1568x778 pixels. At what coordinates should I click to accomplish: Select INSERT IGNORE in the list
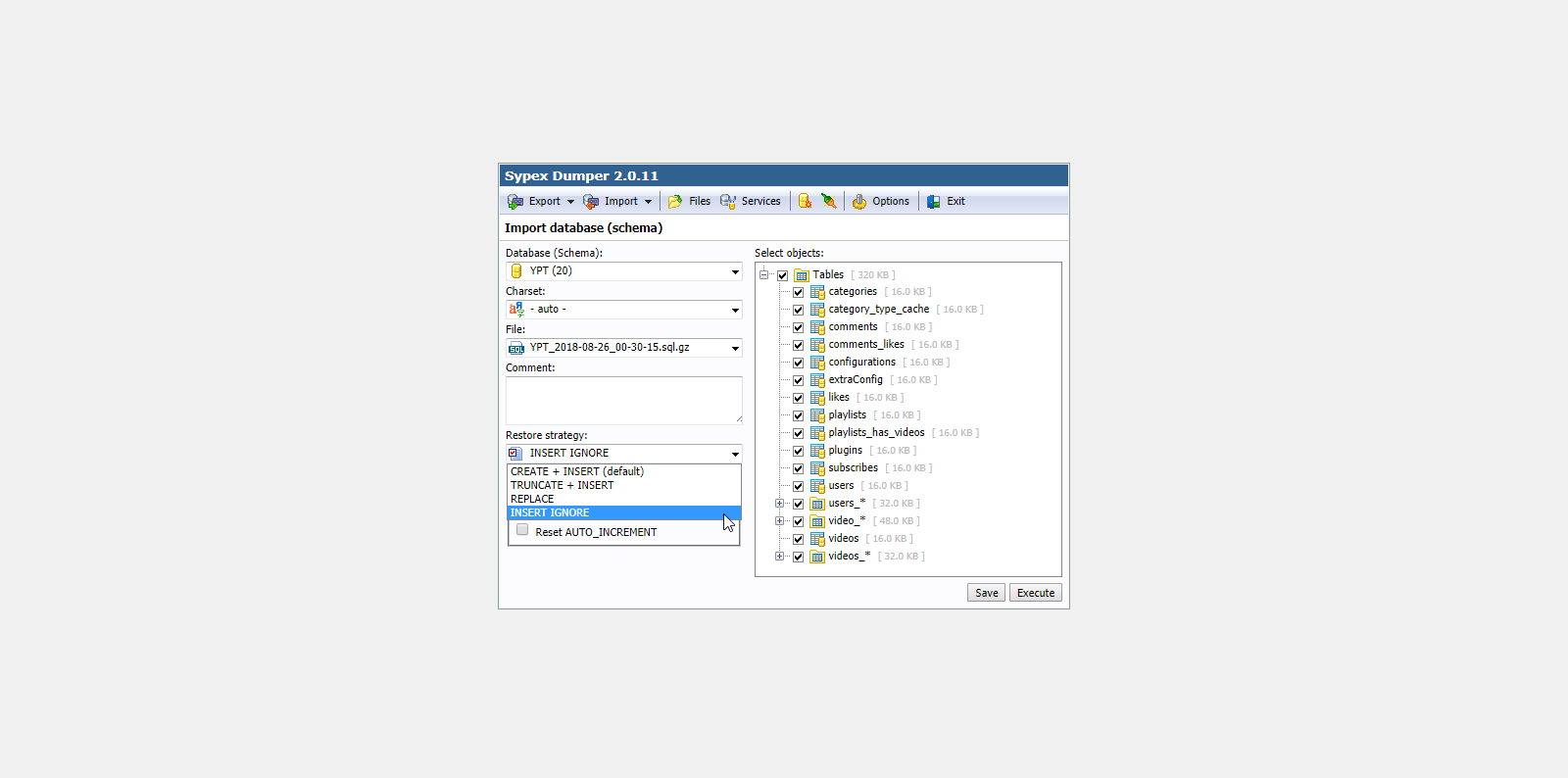pyautogui.click(x=624, y=512)
